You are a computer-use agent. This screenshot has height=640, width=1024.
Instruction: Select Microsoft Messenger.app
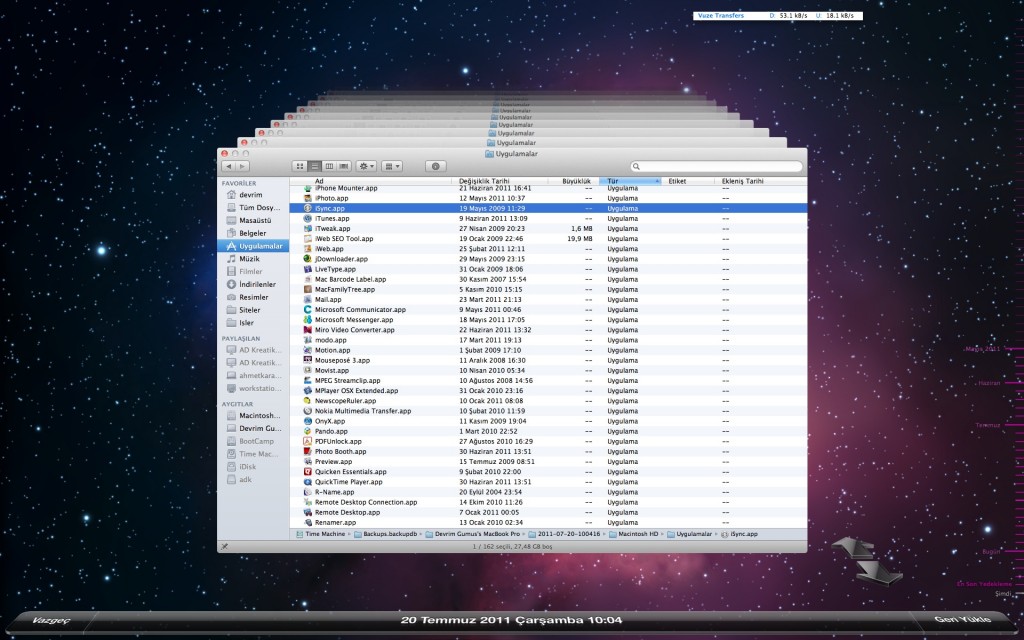549,319
